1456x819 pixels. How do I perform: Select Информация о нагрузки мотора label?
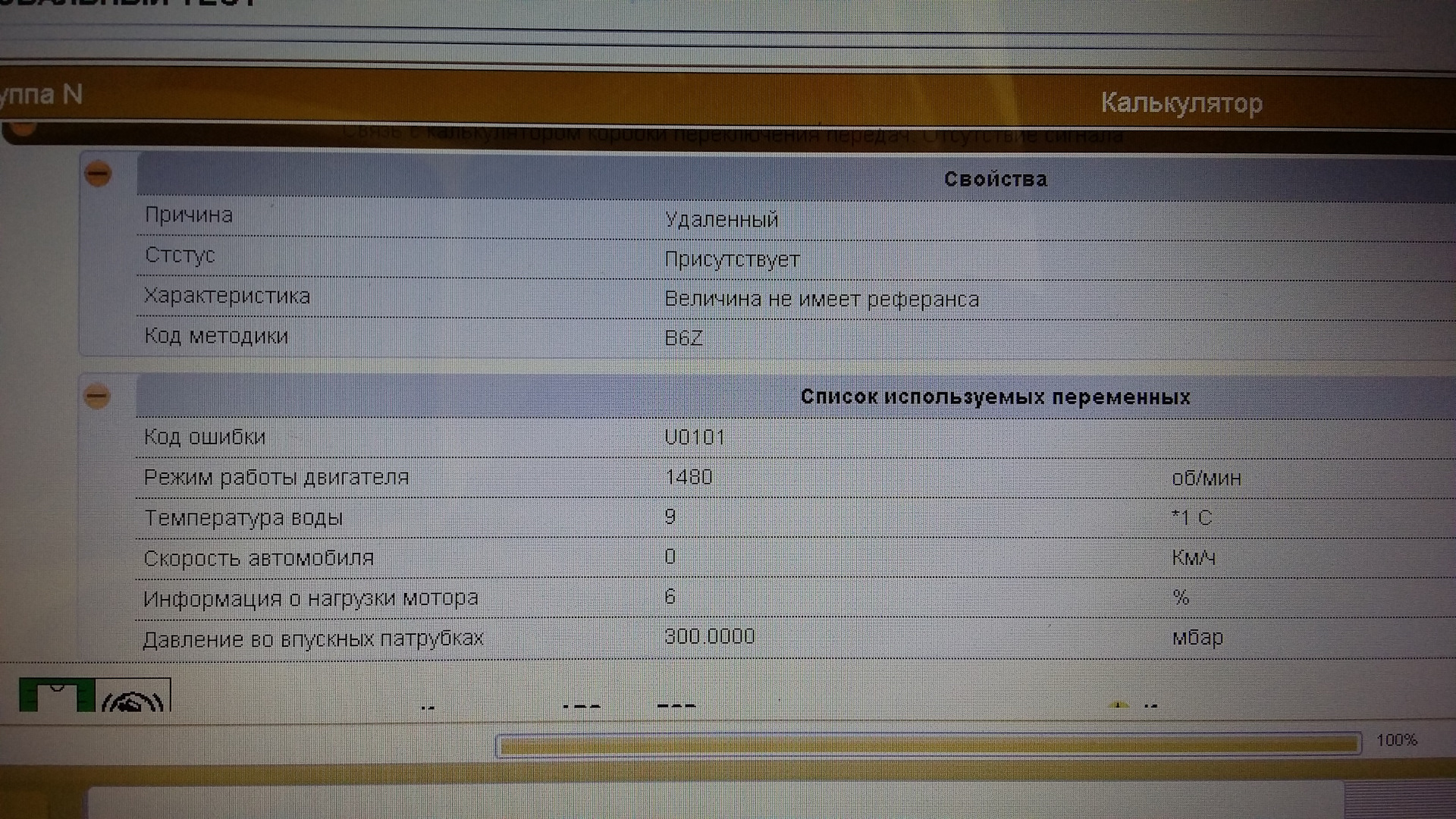(x=311, y=598)
